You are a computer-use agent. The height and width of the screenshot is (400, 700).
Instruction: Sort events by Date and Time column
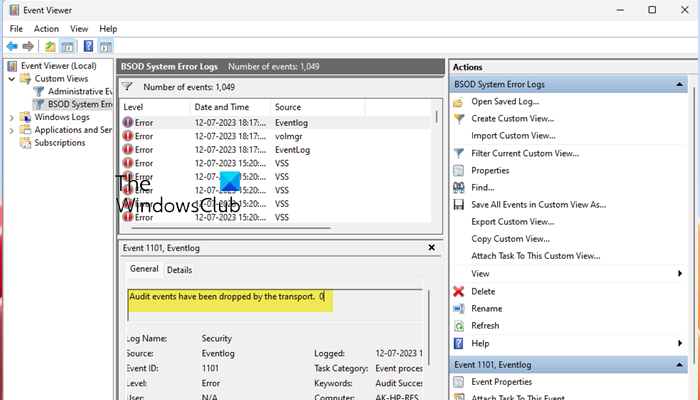tap(229, 106)
